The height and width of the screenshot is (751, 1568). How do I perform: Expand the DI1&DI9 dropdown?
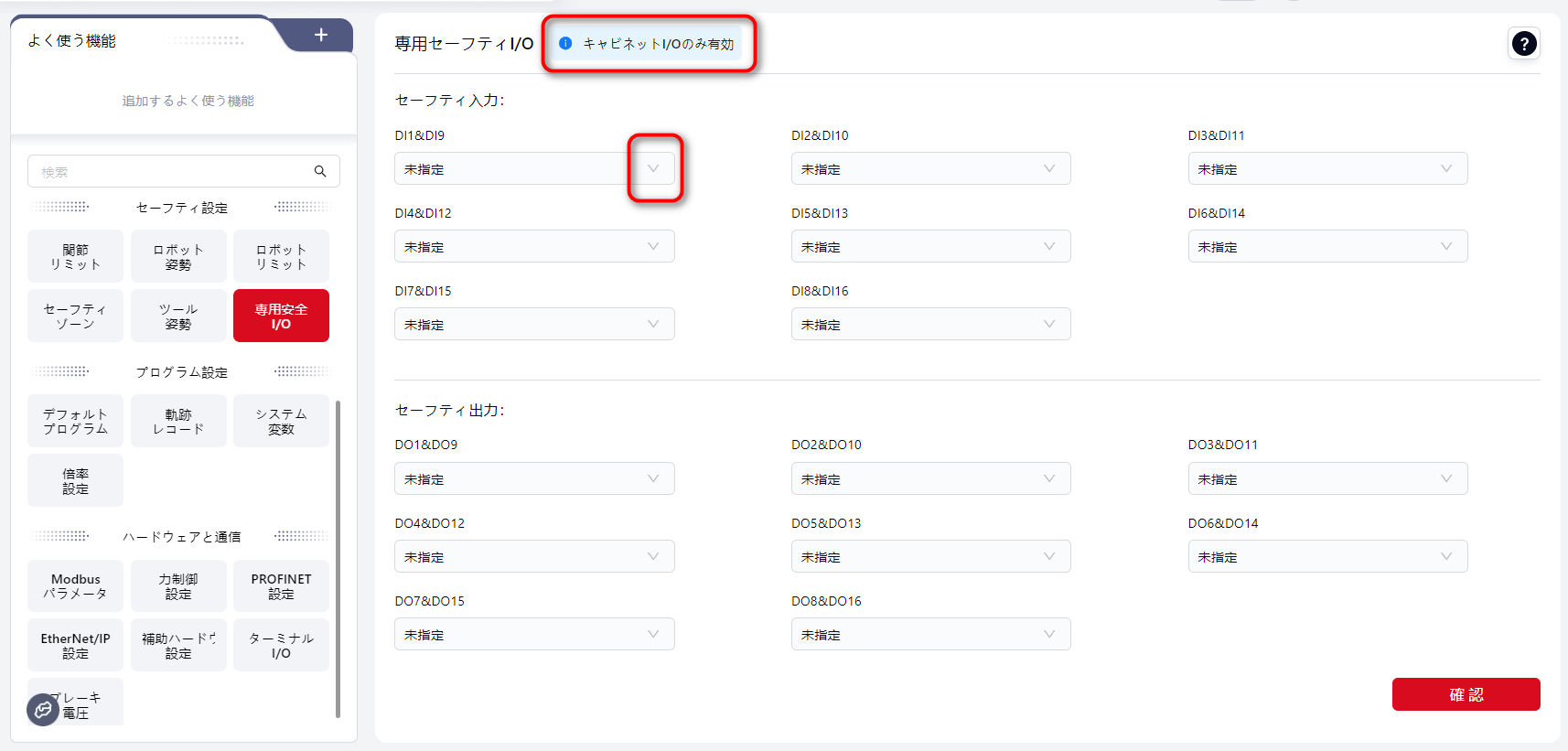coord(653,169)
